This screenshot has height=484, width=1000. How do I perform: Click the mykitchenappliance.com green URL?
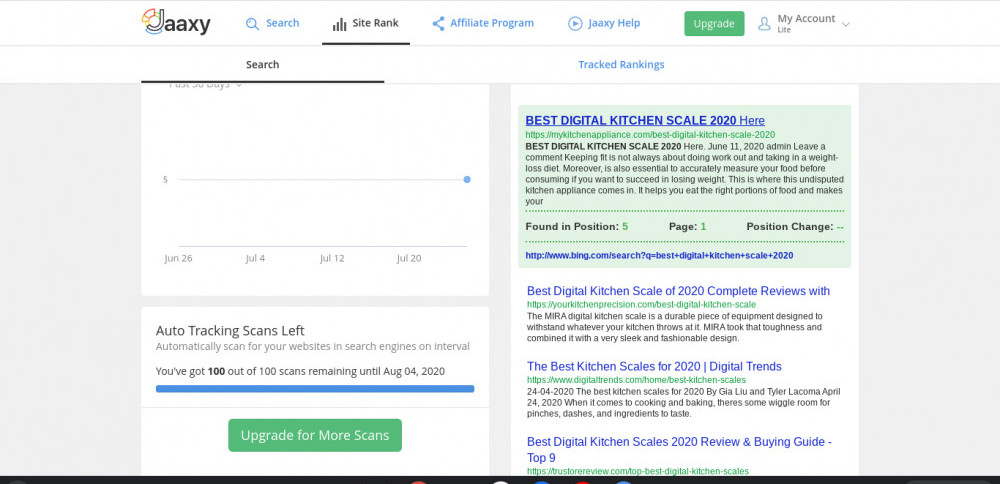[x=650, y=135]
